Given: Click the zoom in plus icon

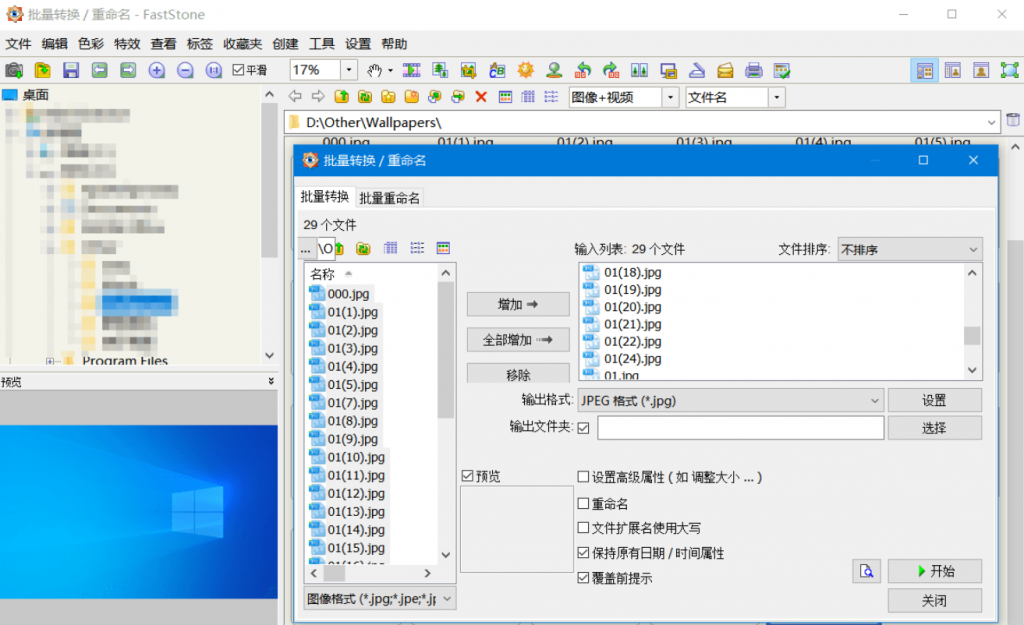Looking at the screenshot, I should [157, 70].
